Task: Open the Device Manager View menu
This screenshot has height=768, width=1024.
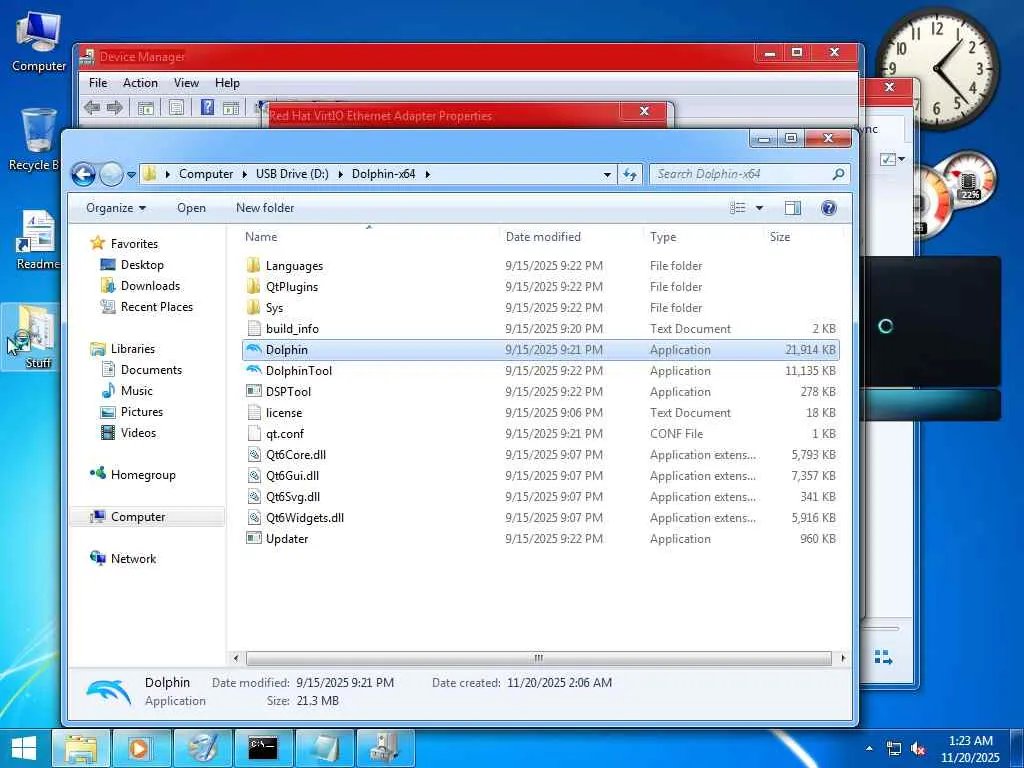Action: 186,83
